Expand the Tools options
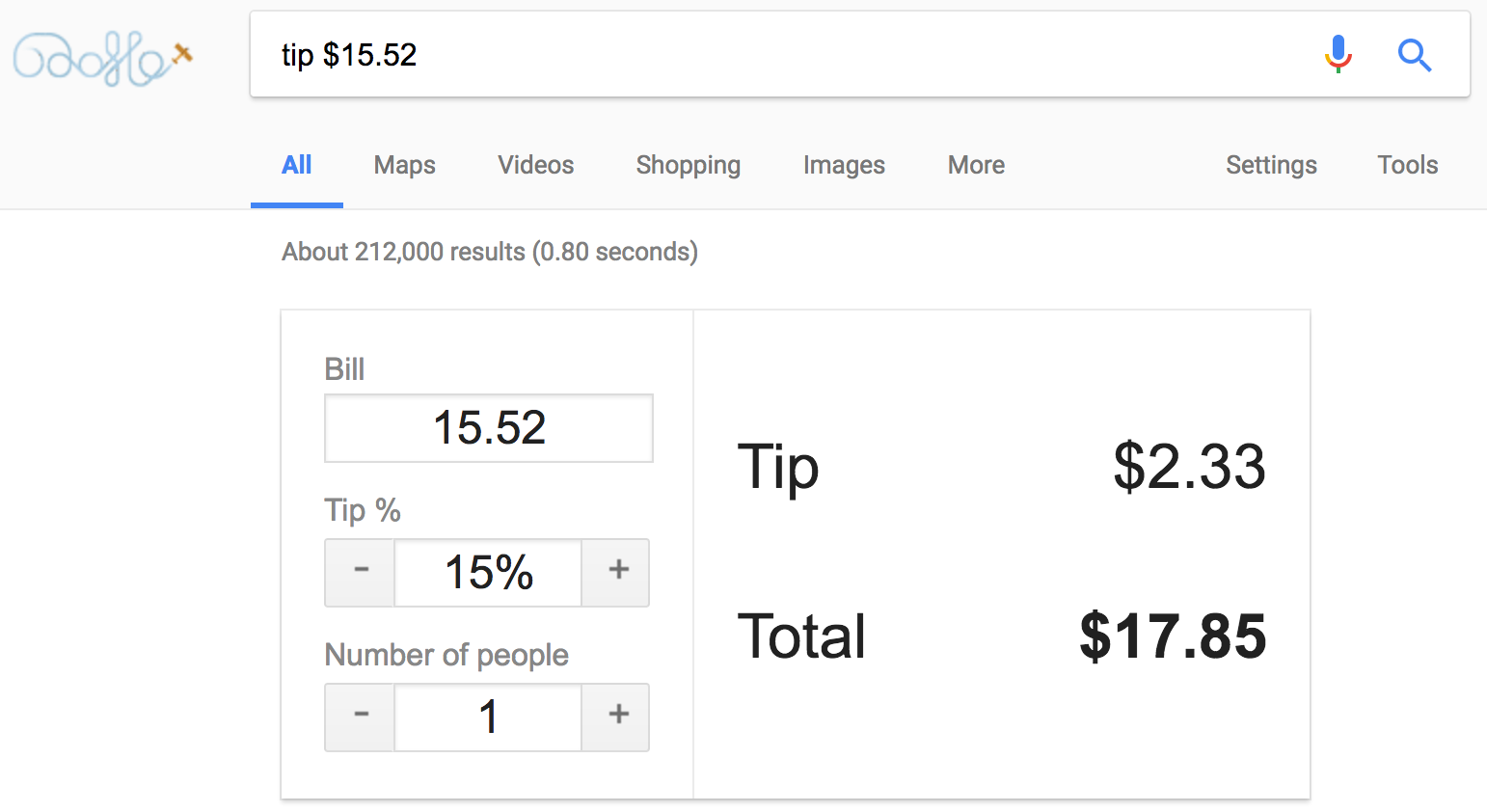The height and width of the screenshot is (812, 1487). tap(1407, 165)
